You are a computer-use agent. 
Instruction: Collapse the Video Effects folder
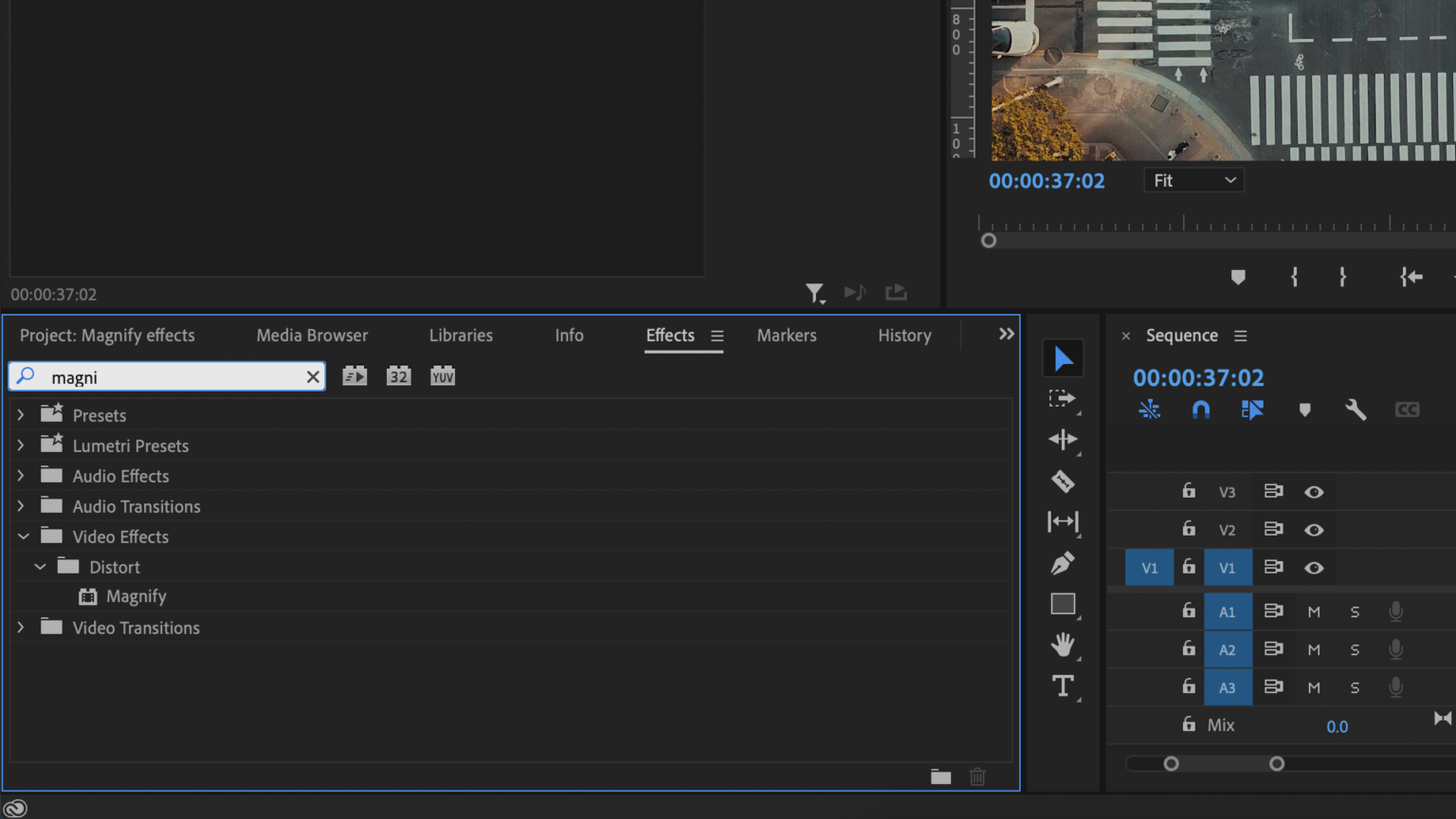pyautogui.click(x=24, y=537)
